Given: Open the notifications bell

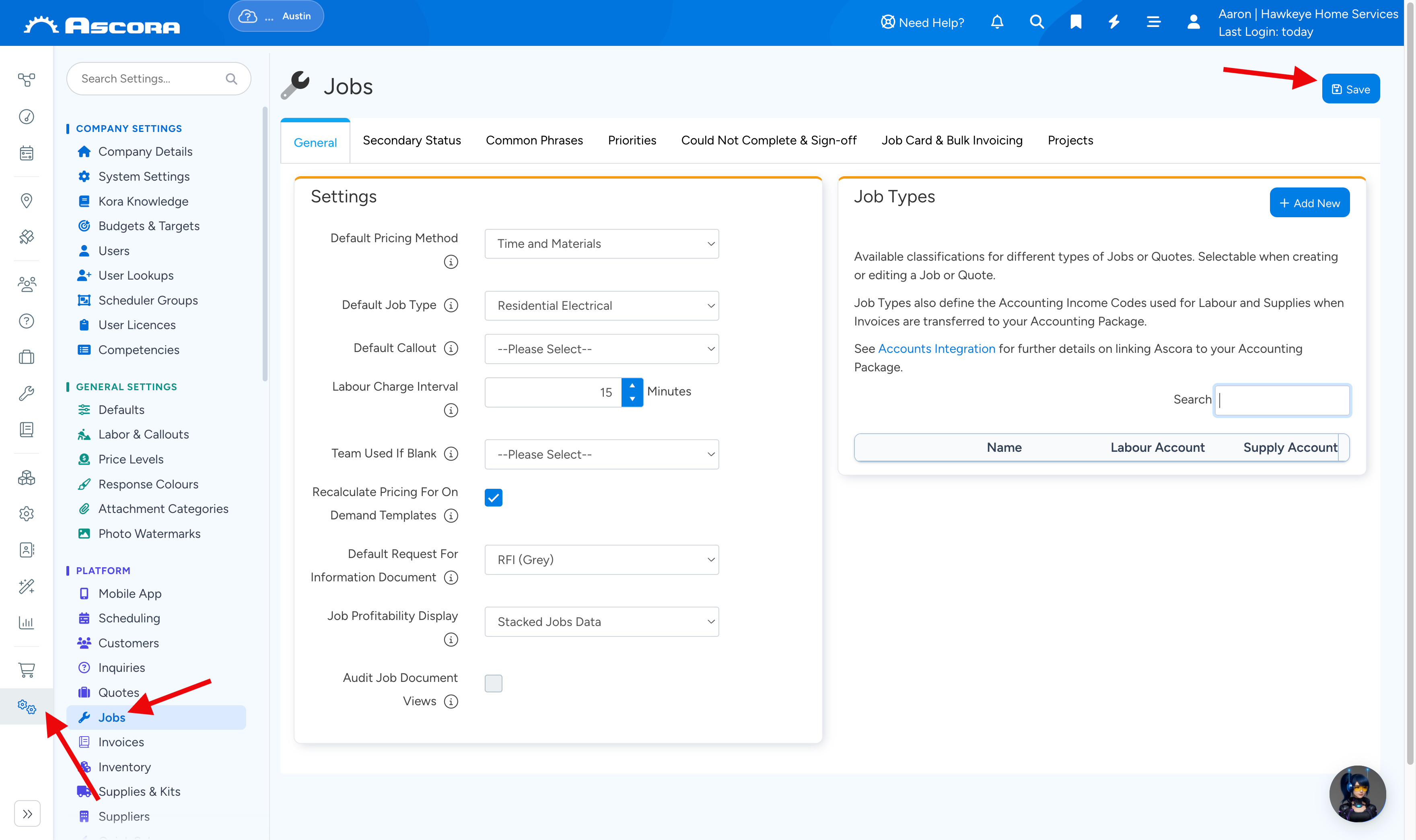Looking at the screenshot, I should (997, 22).
